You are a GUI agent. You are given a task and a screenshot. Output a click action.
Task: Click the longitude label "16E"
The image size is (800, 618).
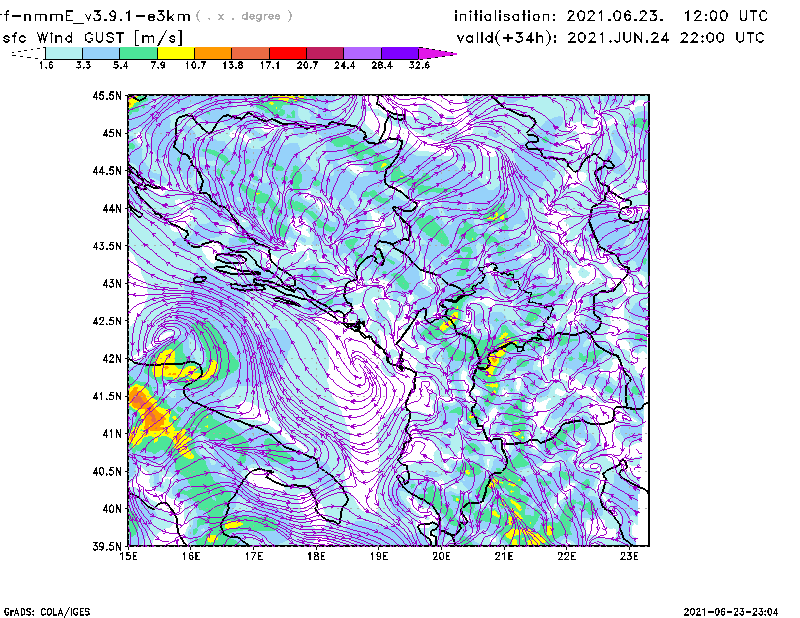tap(191, 556)
